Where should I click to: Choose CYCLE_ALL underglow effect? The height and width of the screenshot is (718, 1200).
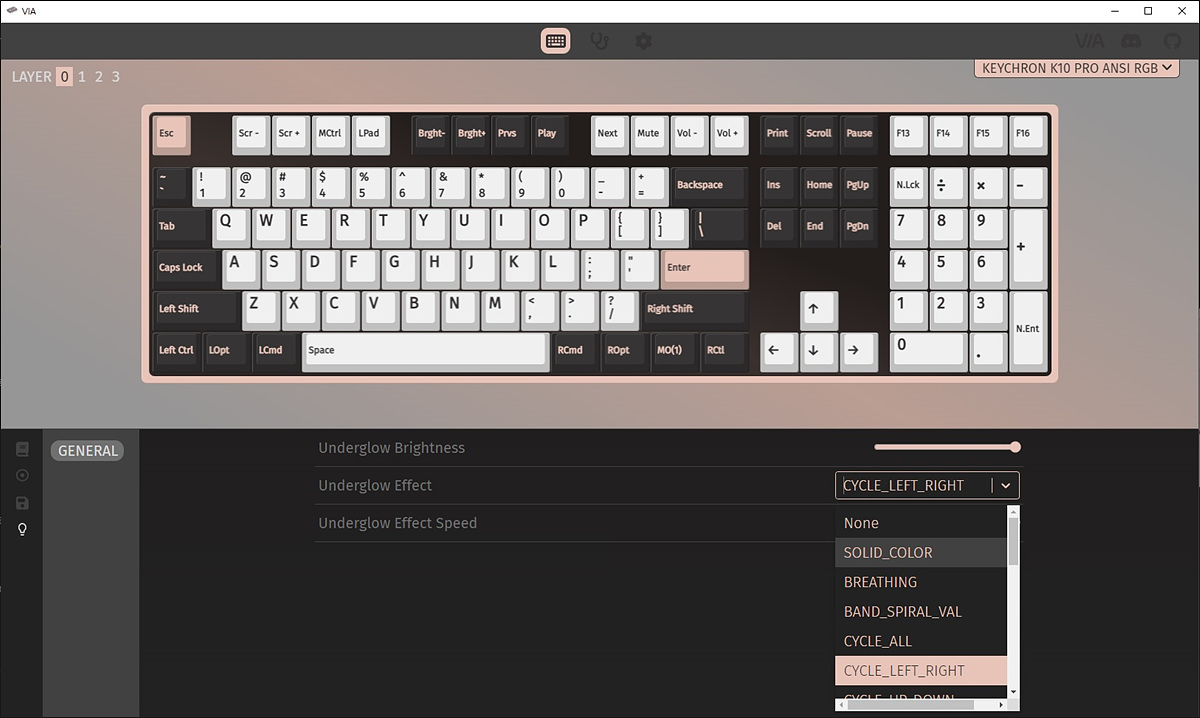coord(920,641)
